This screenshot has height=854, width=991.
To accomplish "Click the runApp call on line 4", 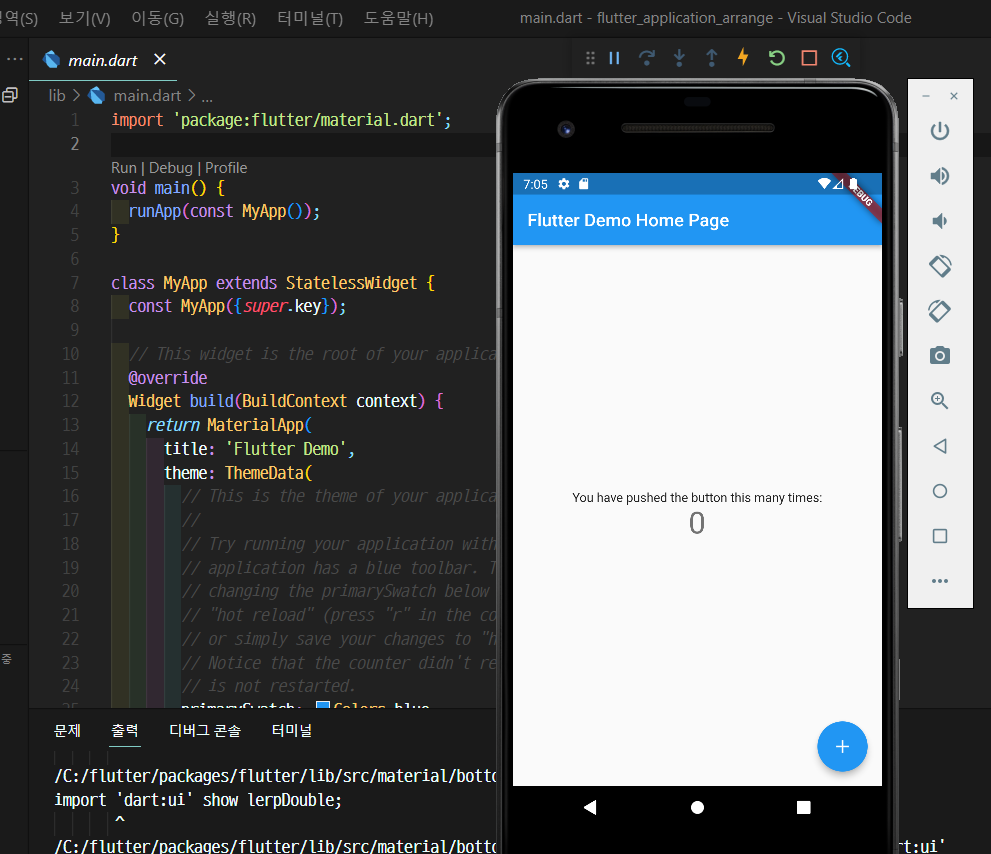I will pos(224,210).
